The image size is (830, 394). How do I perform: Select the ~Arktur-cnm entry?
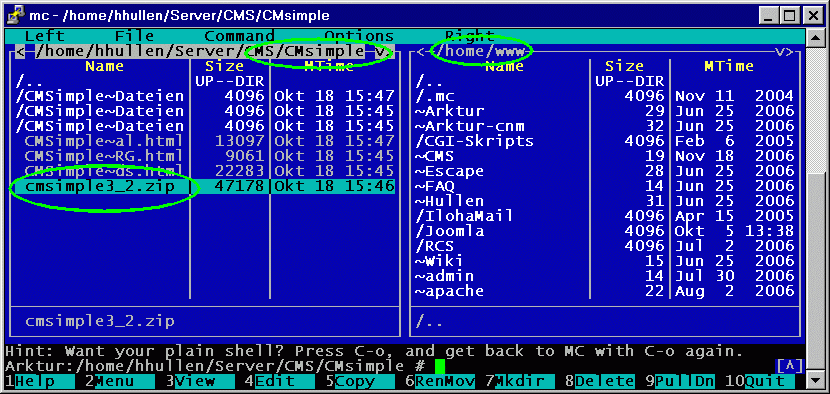click(x=605, y=126)
